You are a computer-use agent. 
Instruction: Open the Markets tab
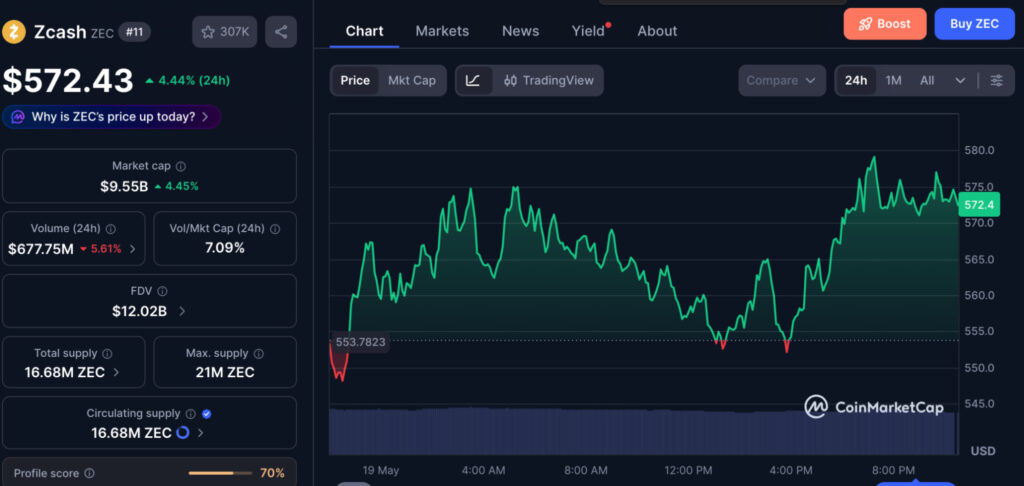442,31
